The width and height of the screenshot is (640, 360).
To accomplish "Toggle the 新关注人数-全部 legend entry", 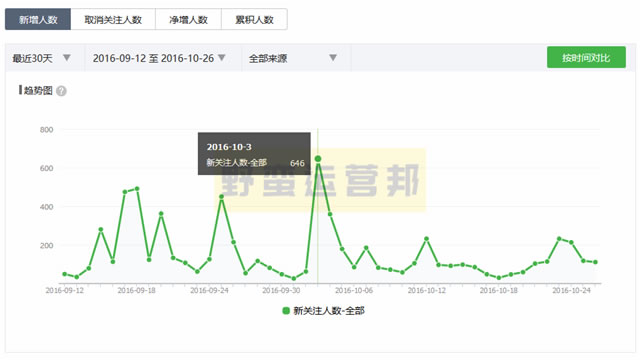I will pos(324,311).
